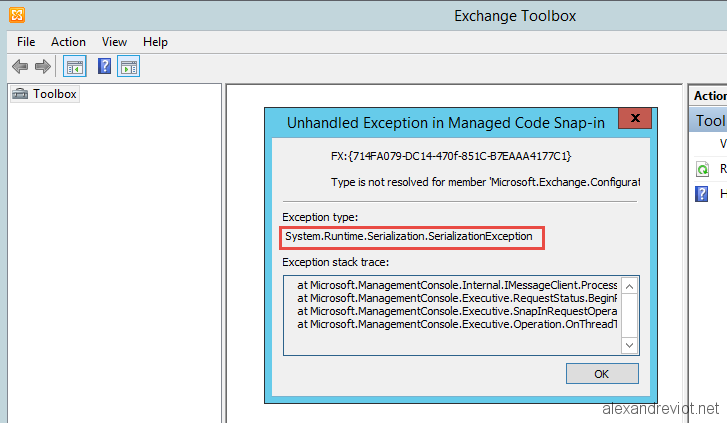Click OK to dismiss the exception dialog
The image size is (727, 423).
(x=602, y=374)
